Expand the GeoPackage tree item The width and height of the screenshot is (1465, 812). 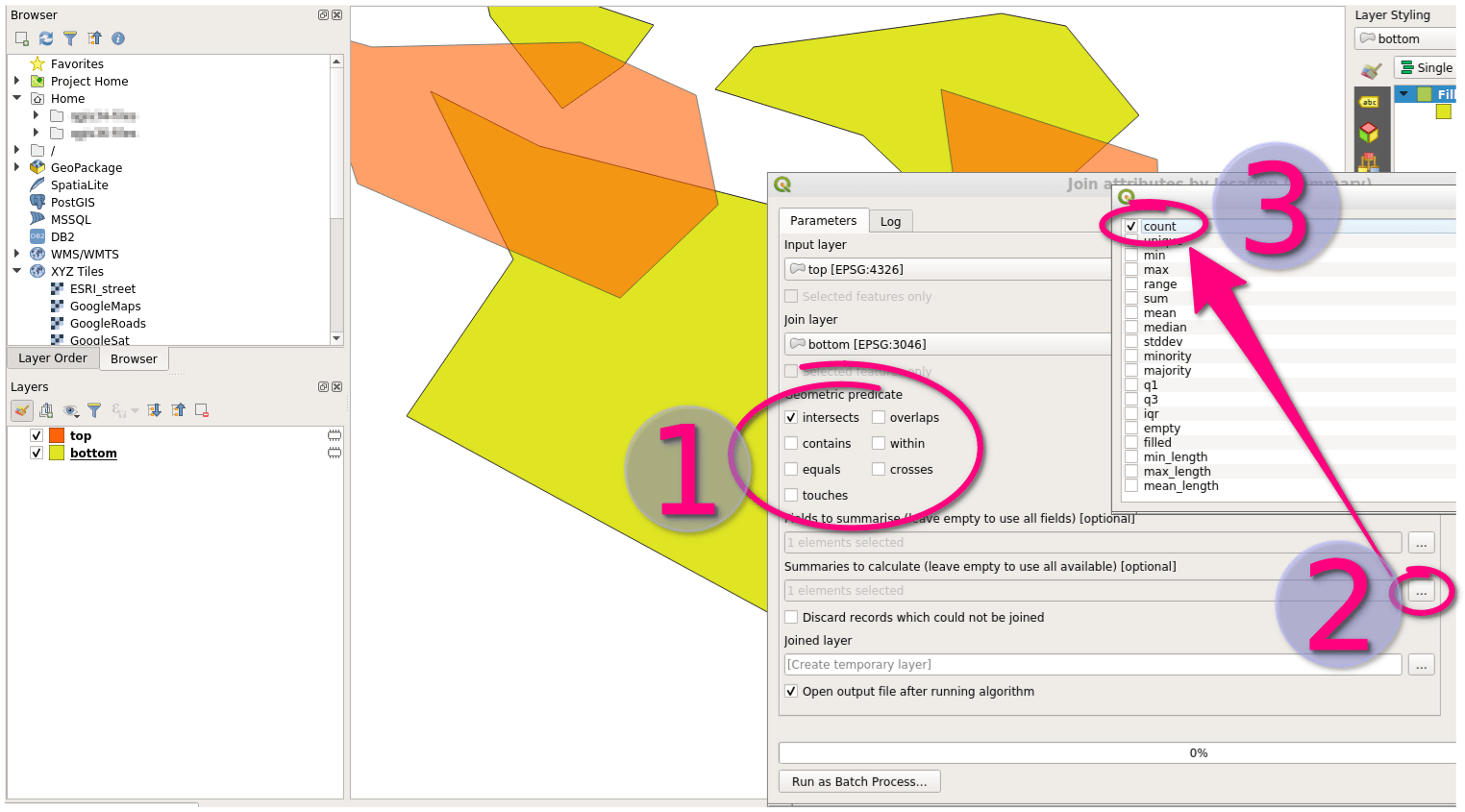16,167
